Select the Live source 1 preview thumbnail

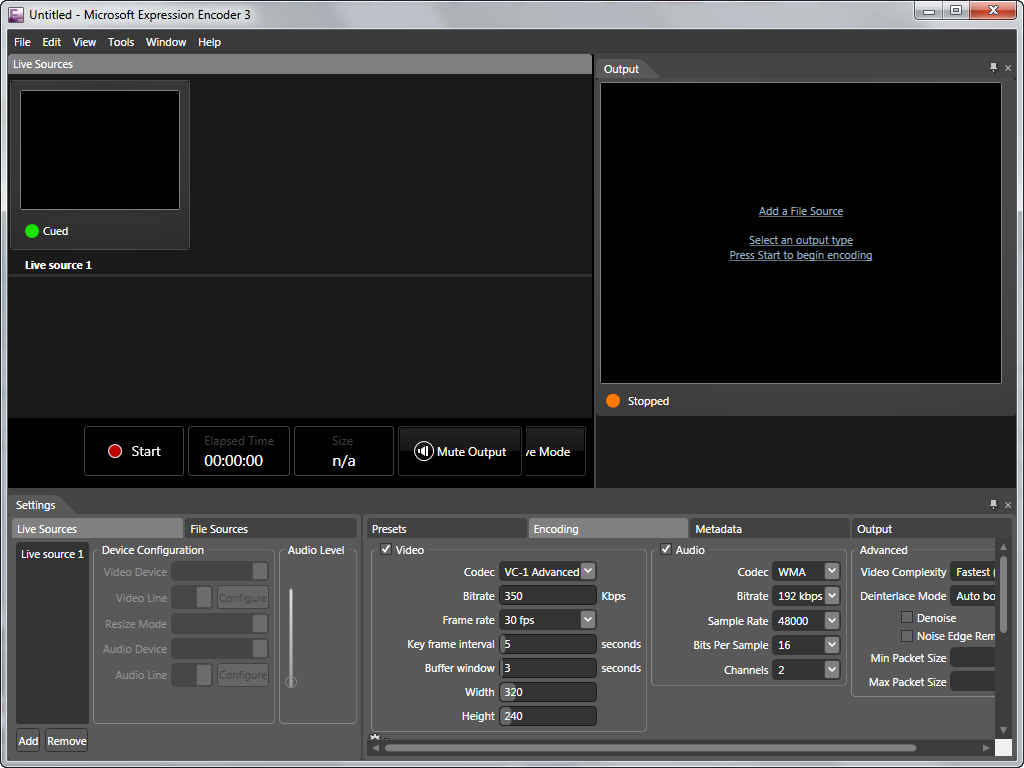100,150
